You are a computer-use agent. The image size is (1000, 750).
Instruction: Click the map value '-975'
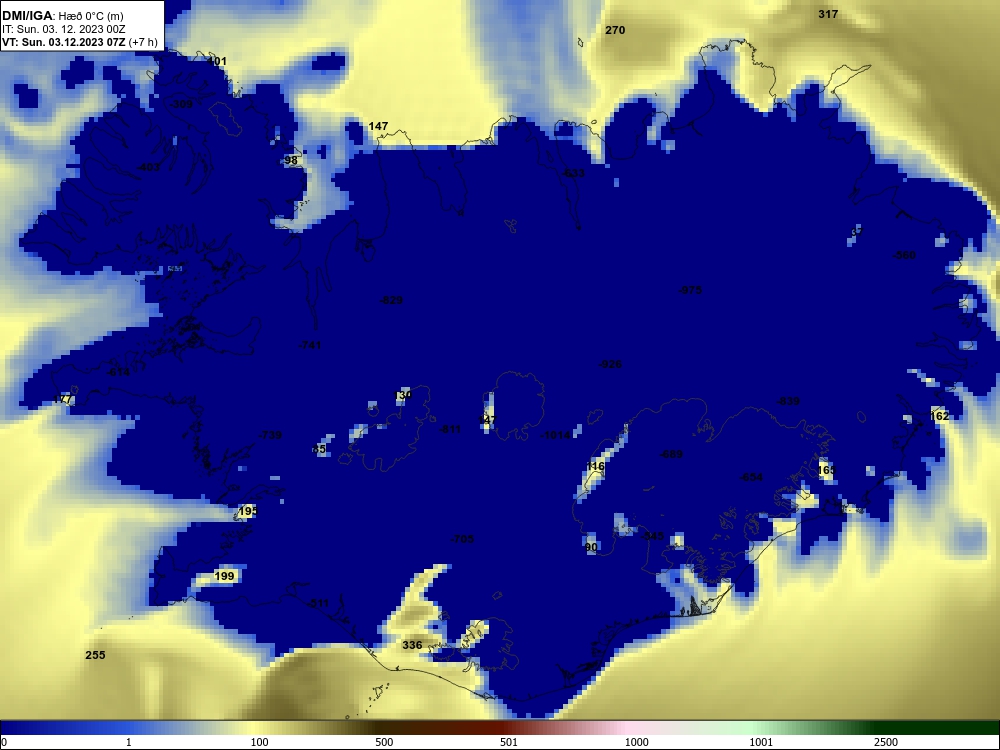click(689, 290)
